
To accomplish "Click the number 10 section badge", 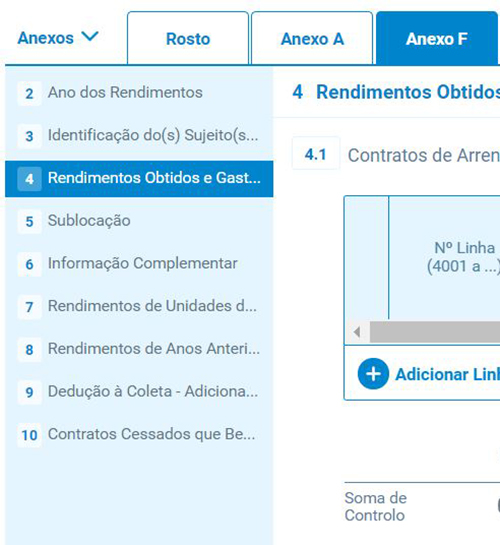I will click(30, 435).
